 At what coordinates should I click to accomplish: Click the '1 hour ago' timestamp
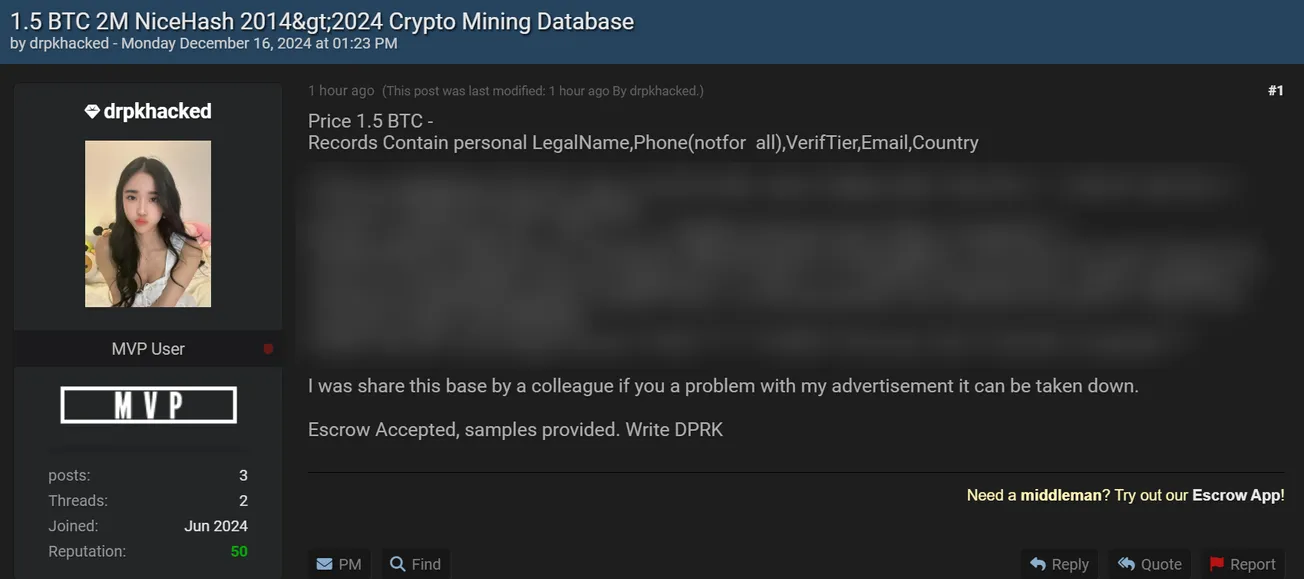pyautogui.click(x=341, y=90)
